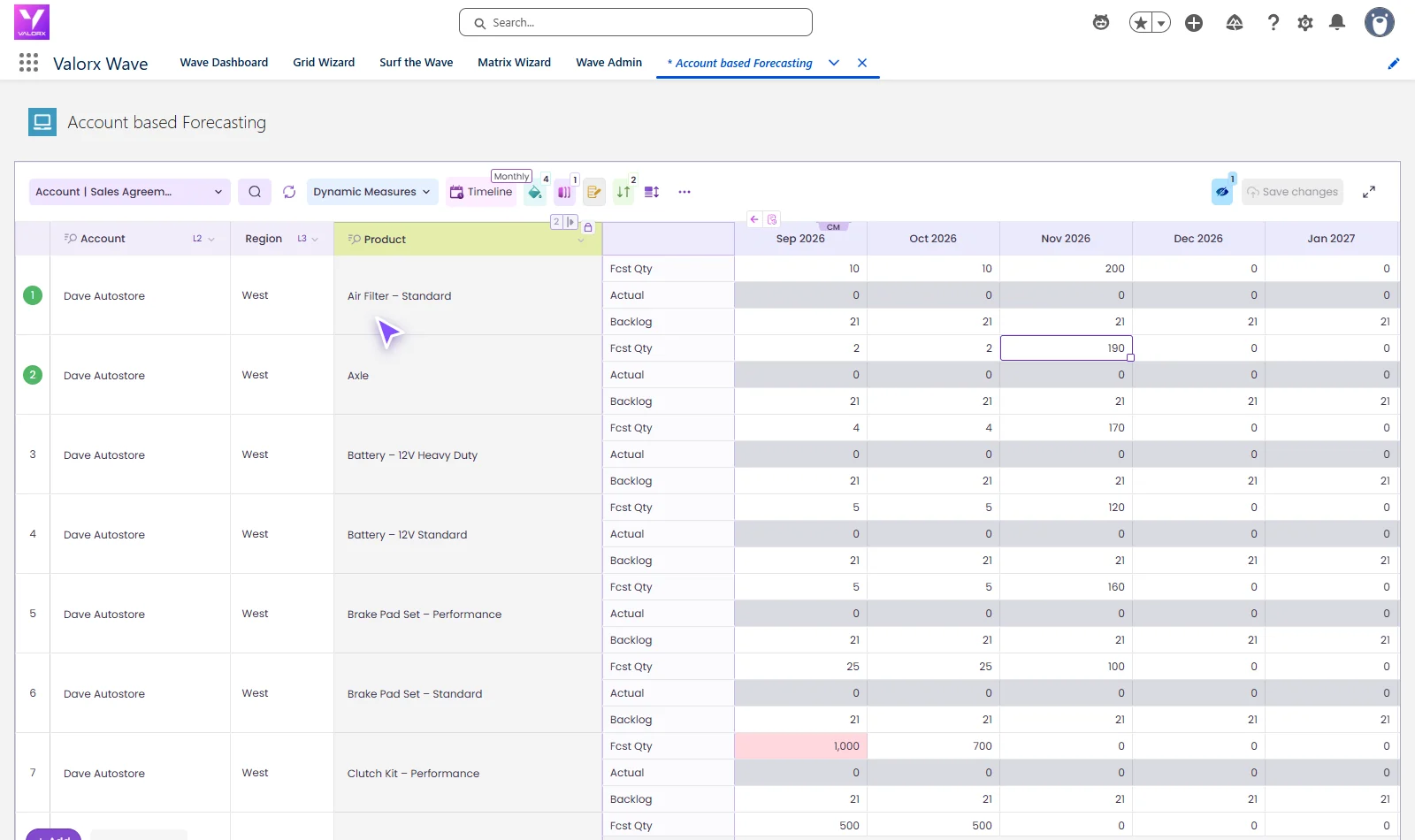The width and height of the screenshot is (1415, 840).
Task: Open the Dynamic Measures dropdown
Action: coord(372,192)
